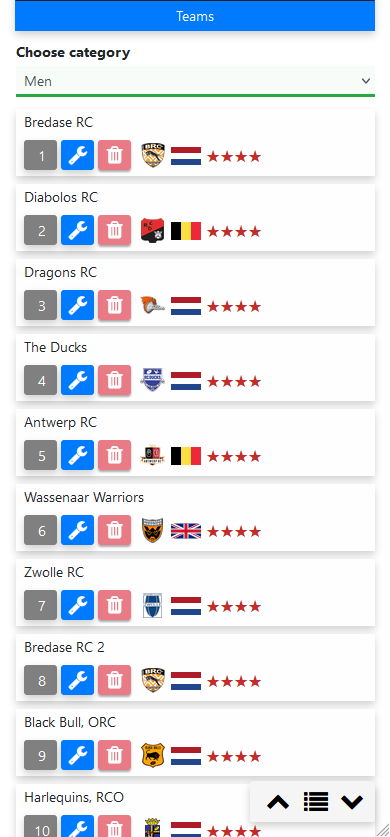Open the list menu icon
Viewport: 390px width, 837px height.
coord(315,802)
